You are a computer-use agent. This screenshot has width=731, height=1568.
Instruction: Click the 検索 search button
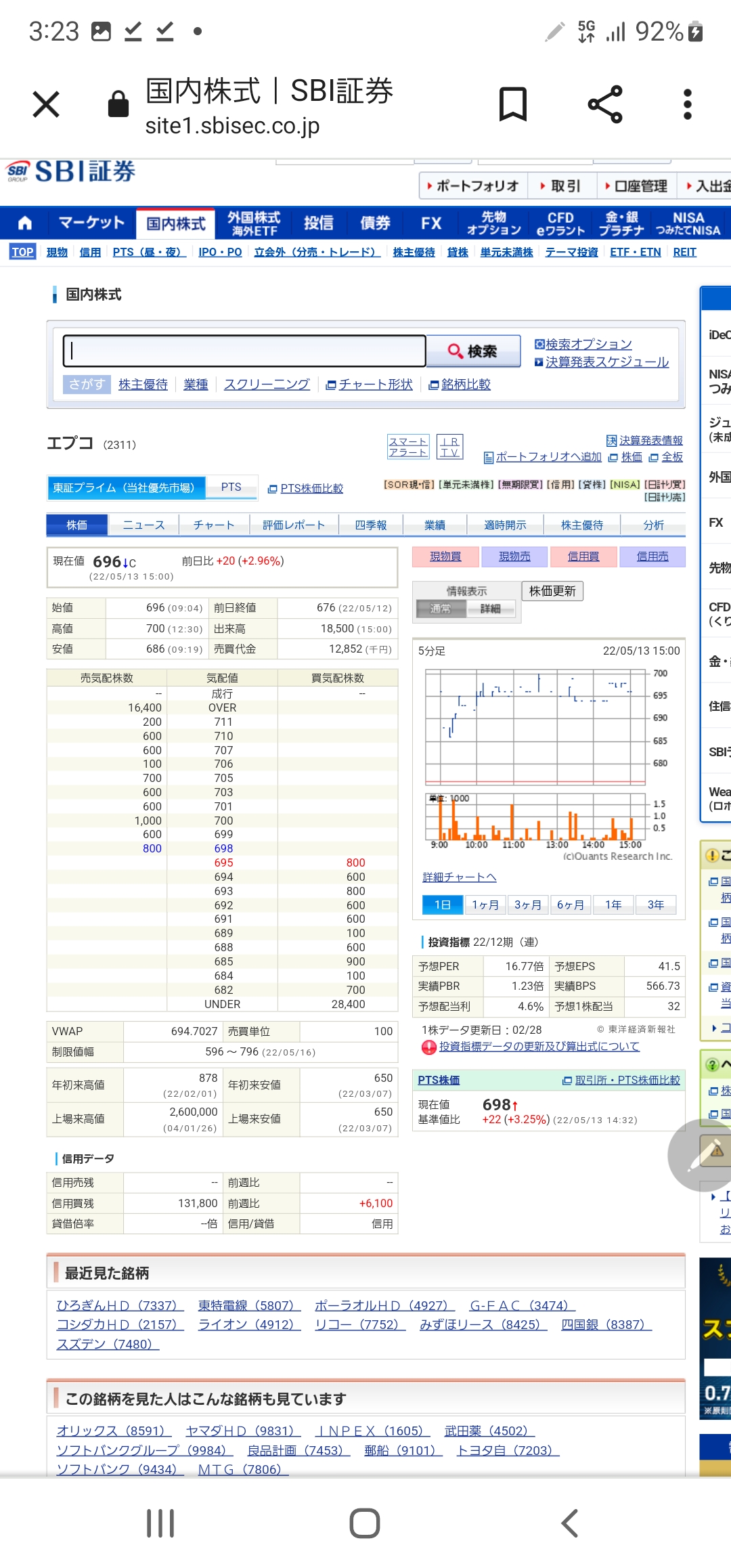[x=474, y=351]
